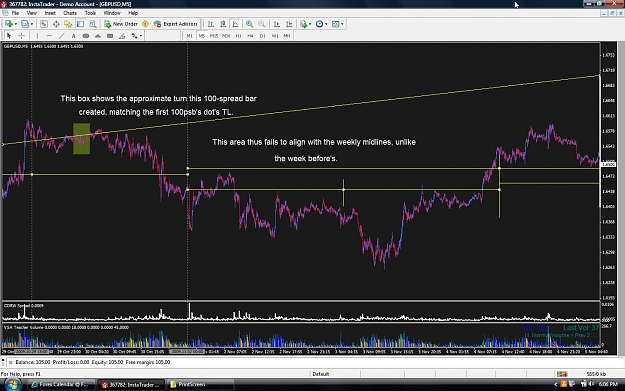Click the connection status '505/0 kb'
The width and height of the screenshot is (625, 391).
tap(596, 374)
